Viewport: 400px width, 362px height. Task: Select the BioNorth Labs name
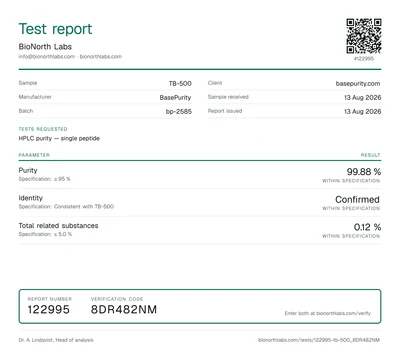point(45,47)
